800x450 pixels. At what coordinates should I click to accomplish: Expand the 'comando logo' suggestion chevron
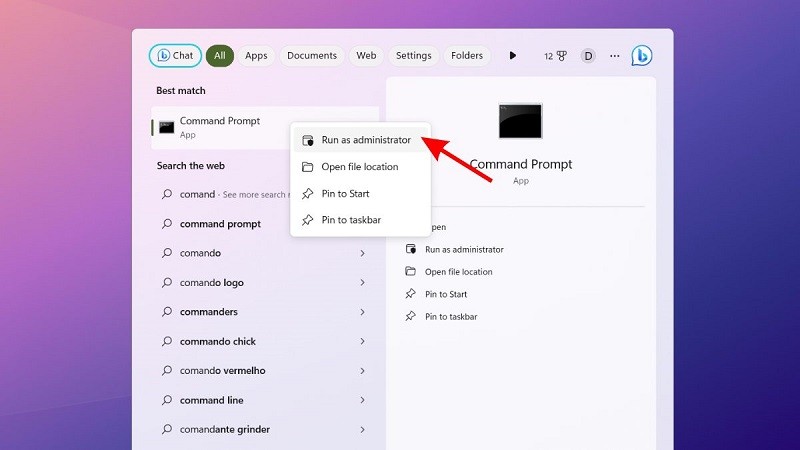(x=362, y=283)
